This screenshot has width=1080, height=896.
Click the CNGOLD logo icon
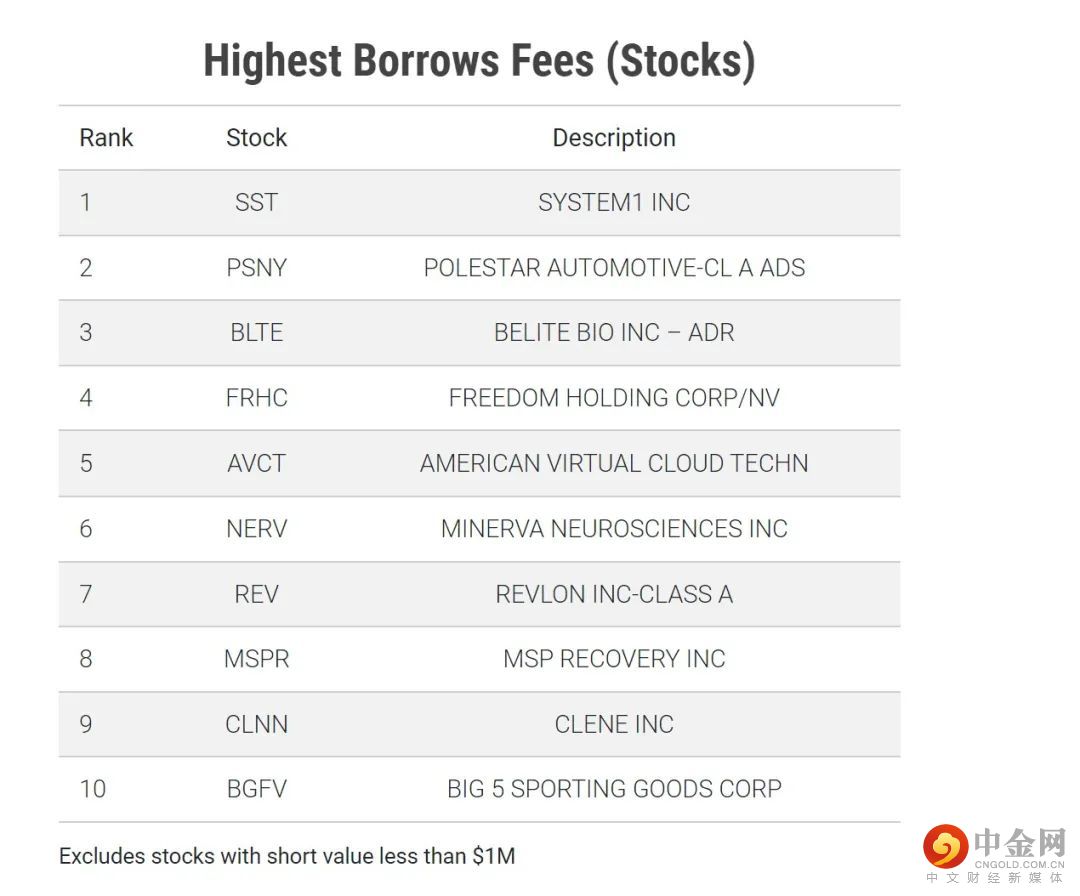click(945, 848)
